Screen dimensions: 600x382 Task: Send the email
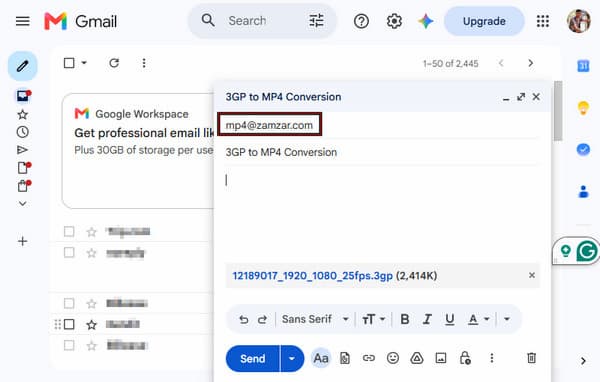pos(253,359)
